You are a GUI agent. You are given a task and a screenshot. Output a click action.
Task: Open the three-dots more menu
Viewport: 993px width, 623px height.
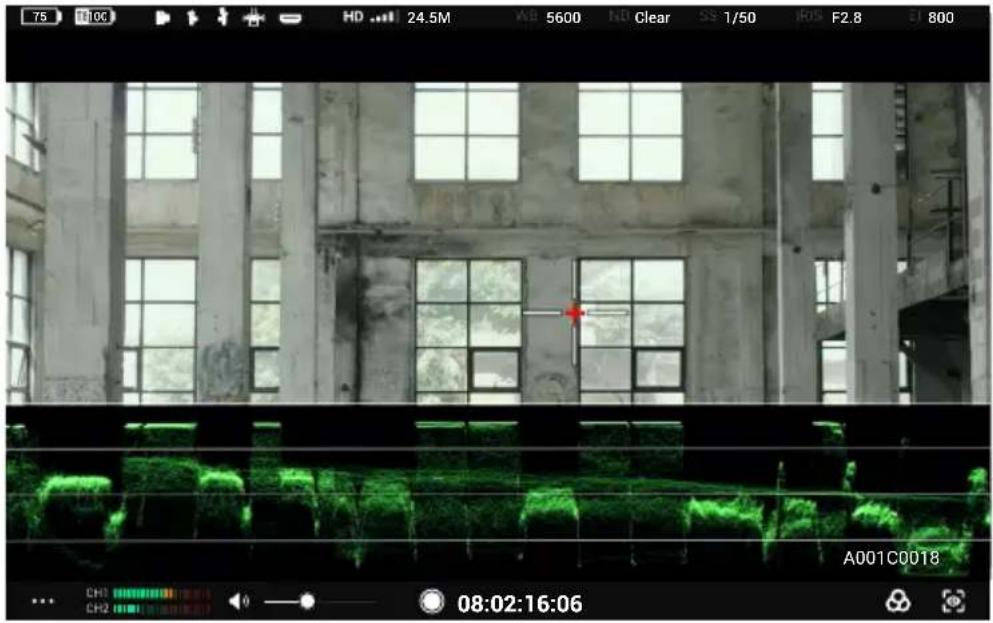[43, 601]
